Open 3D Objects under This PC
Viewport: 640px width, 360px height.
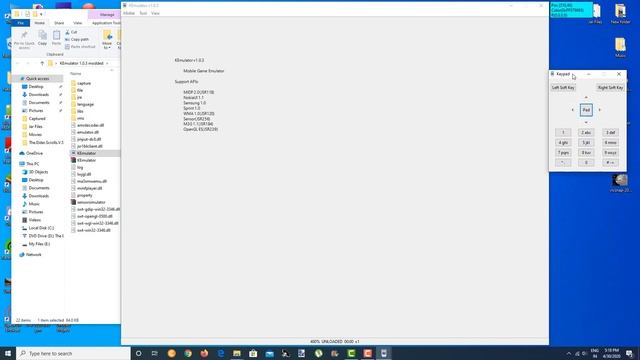pyautogui.click(x=38, y=172)
